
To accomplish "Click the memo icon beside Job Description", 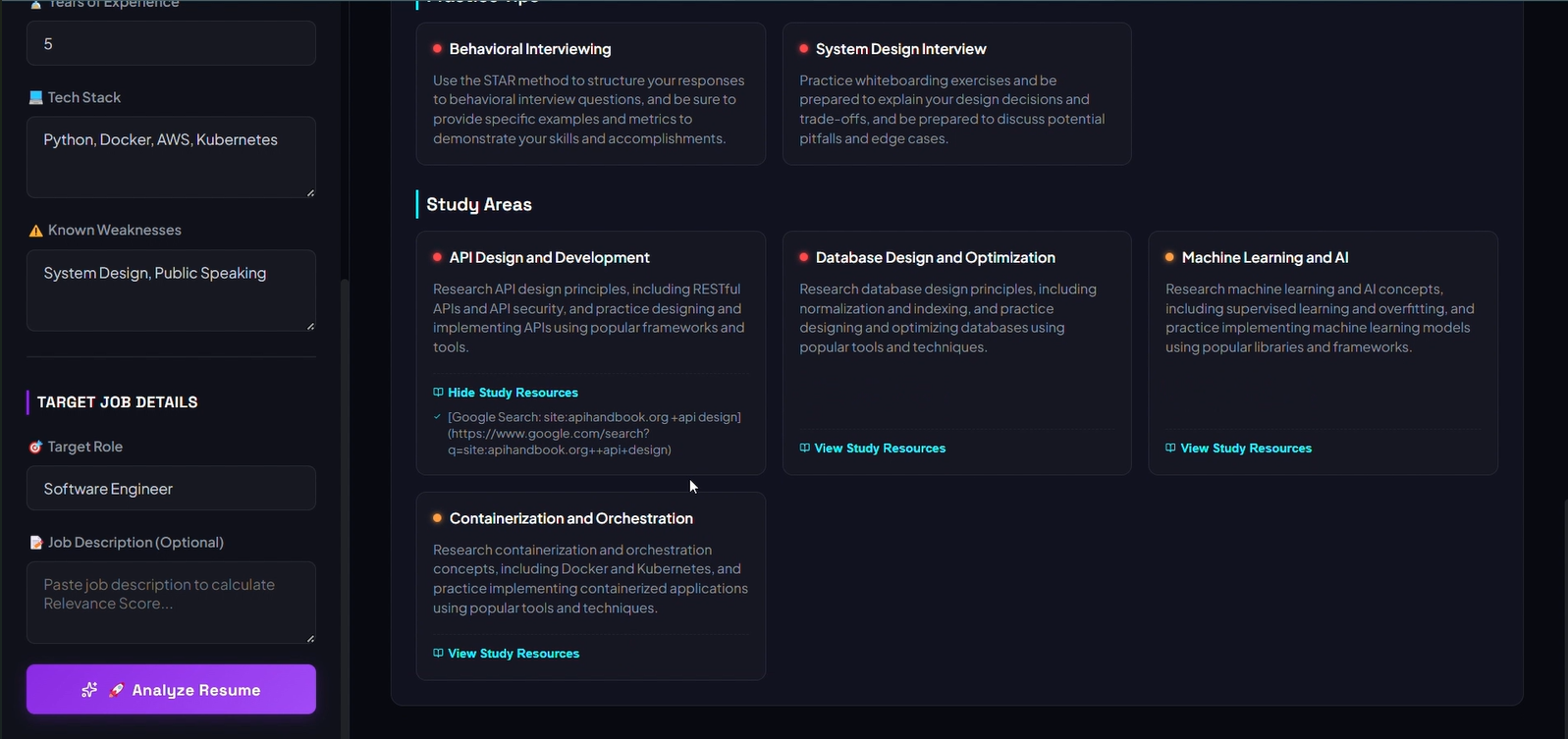I will (x=35, y=543).
